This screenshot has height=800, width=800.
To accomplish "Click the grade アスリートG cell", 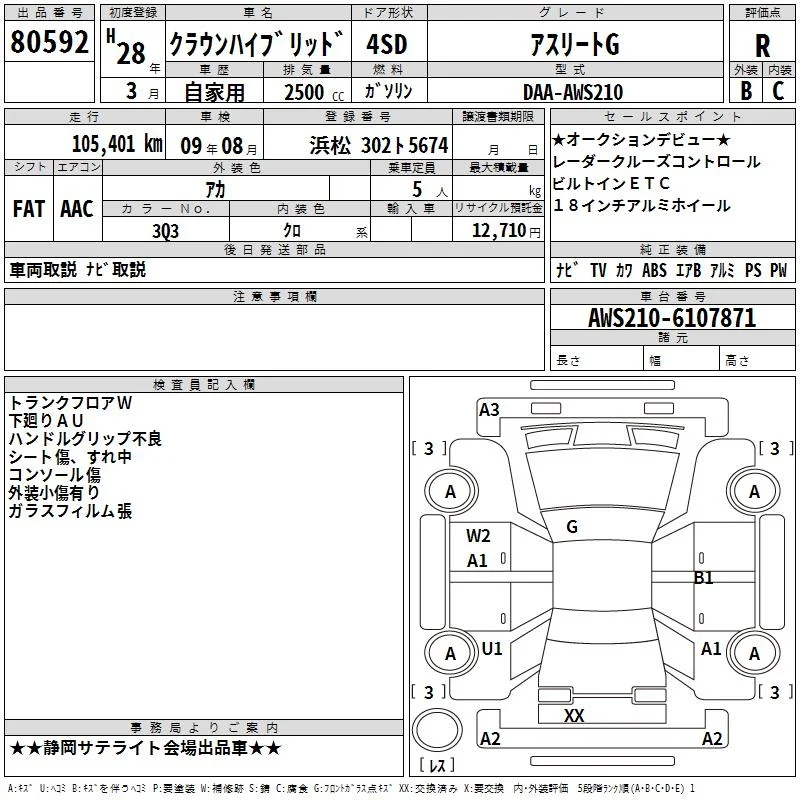I will [x=575, y=44].
